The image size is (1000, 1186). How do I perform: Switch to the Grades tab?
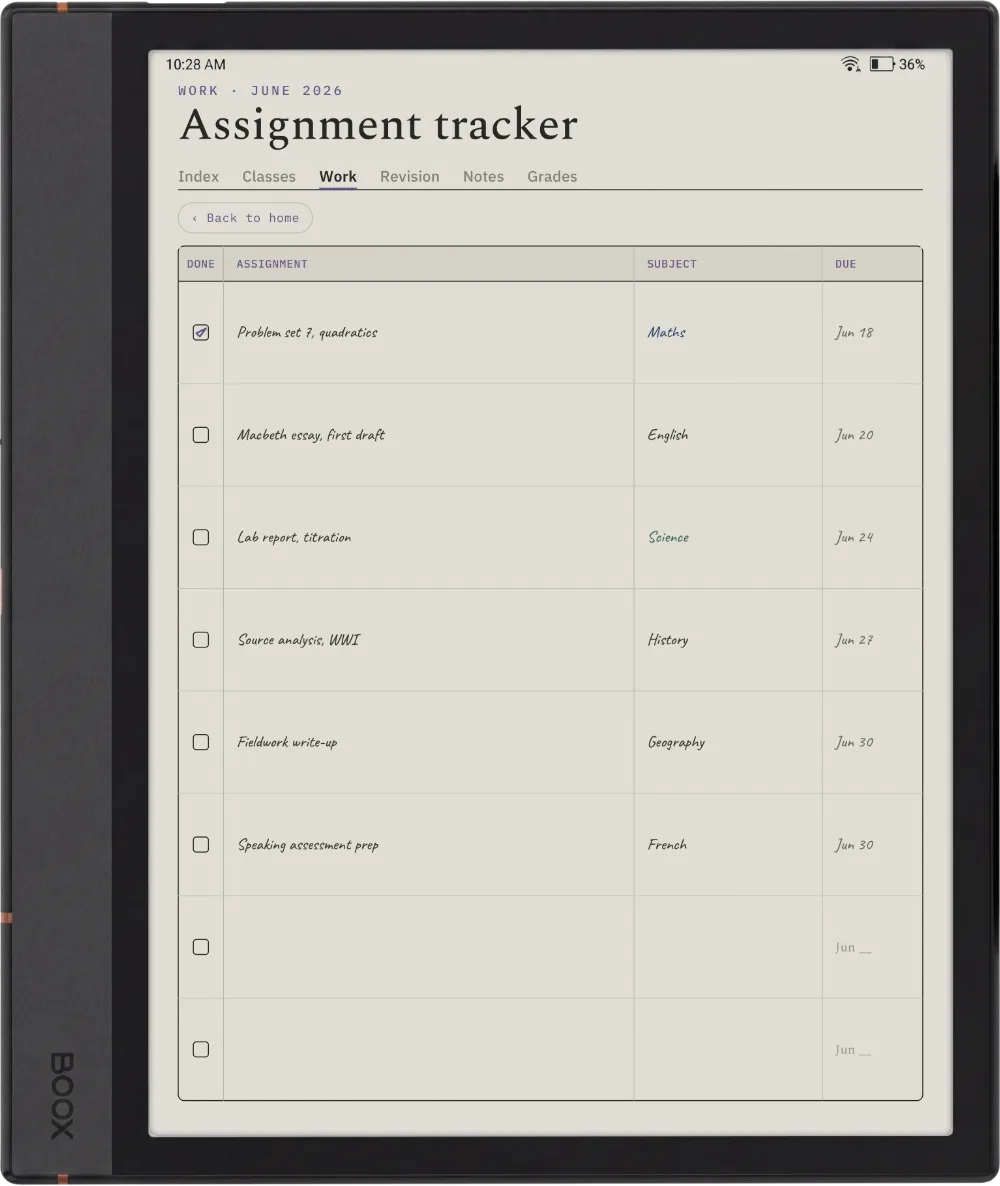(552, 176)
